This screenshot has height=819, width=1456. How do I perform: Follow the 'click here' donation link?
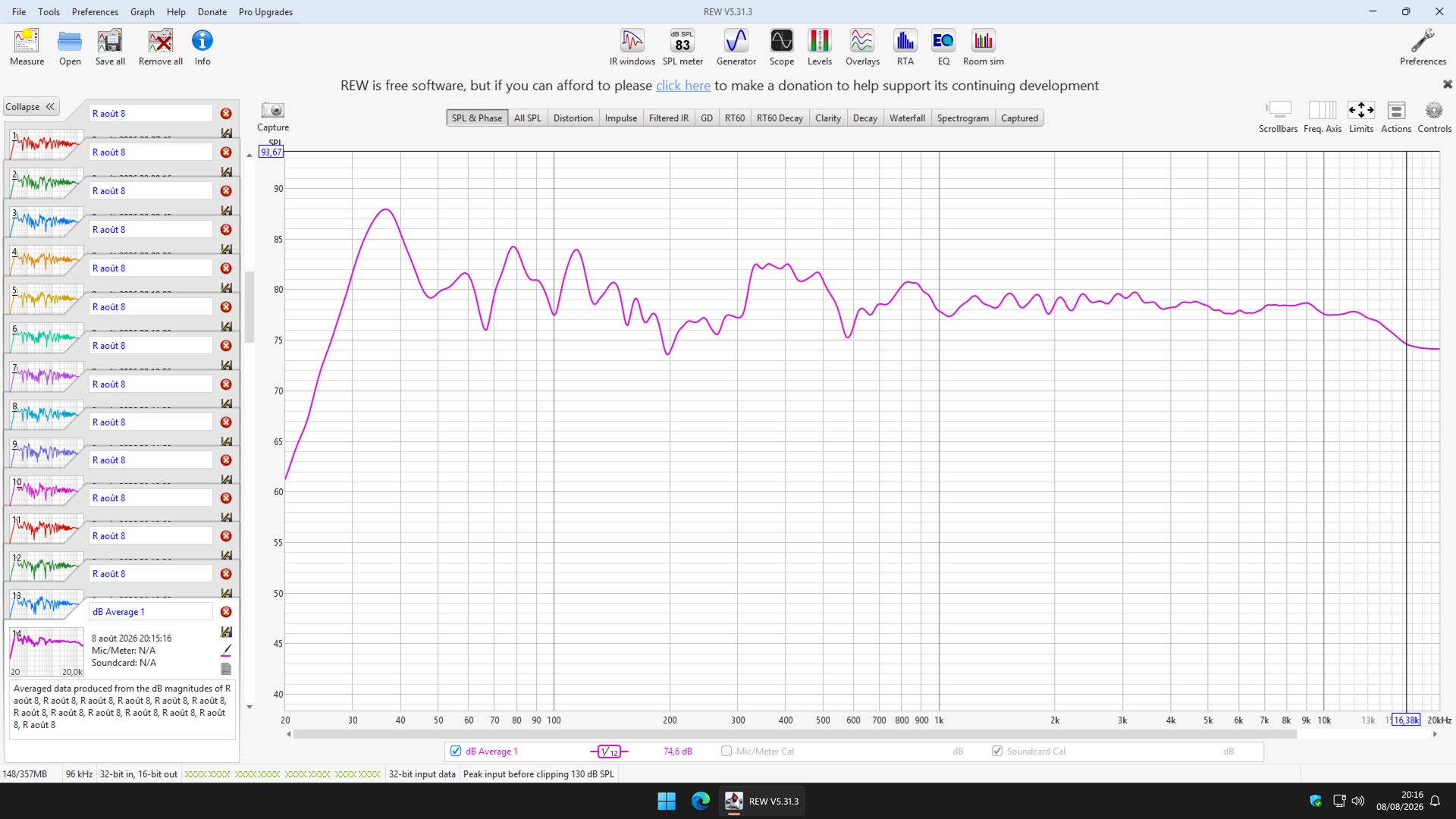pos(683,86)
